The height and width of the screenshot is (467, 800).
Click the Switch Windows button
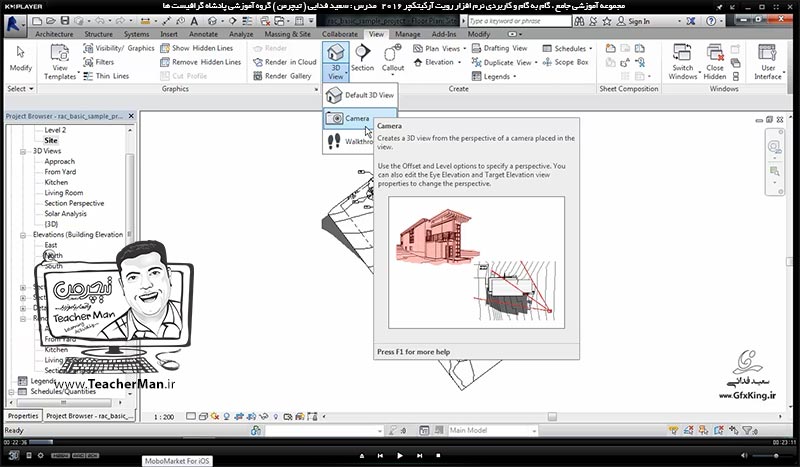(683, 62)
